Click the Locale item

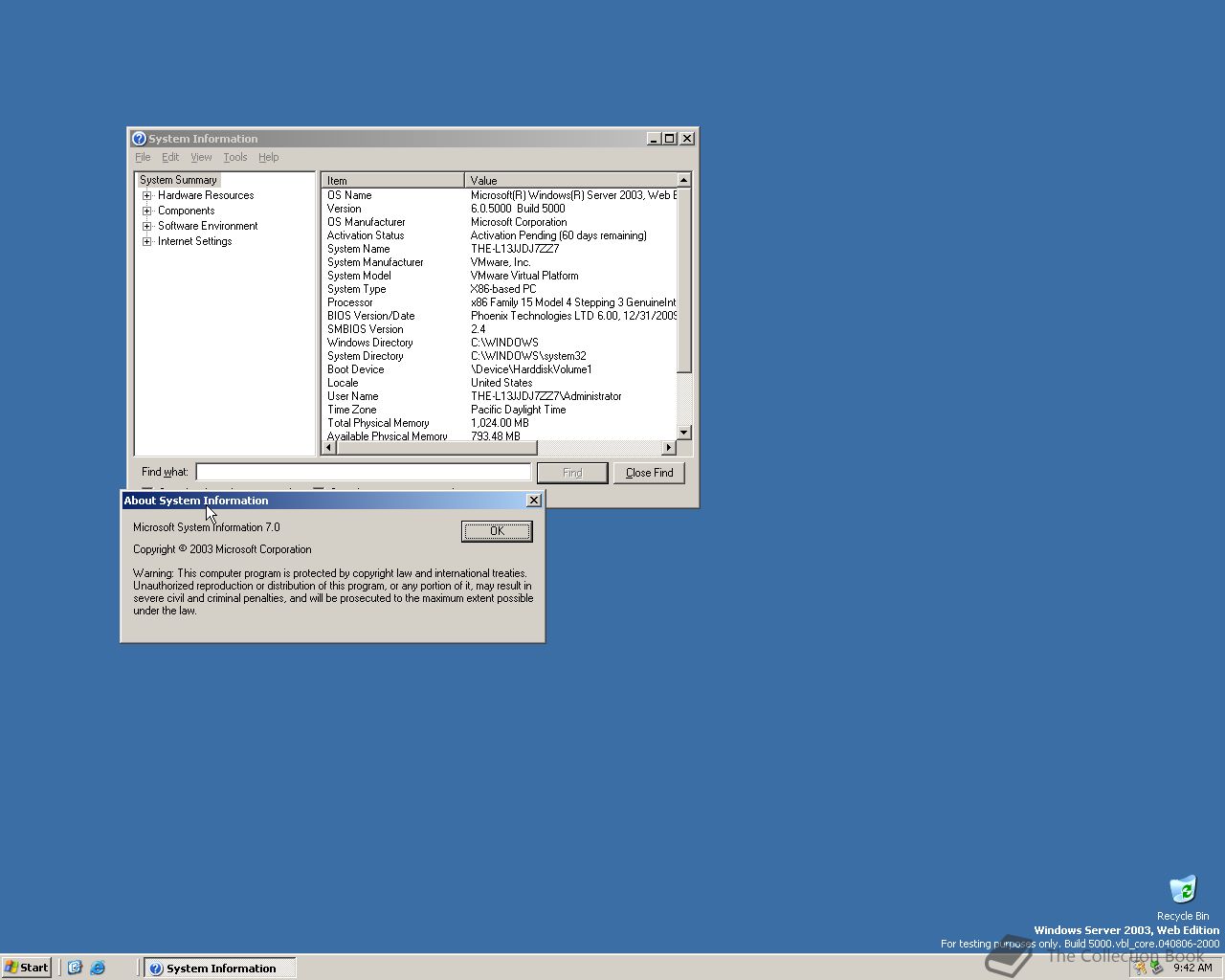click(x=343, y=383)
